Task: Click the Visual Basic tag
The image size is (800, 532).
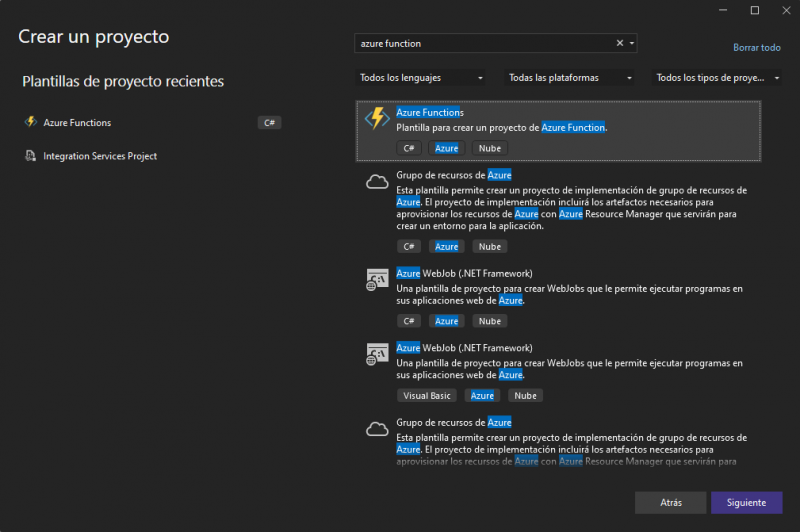Action: coord(427,395)
